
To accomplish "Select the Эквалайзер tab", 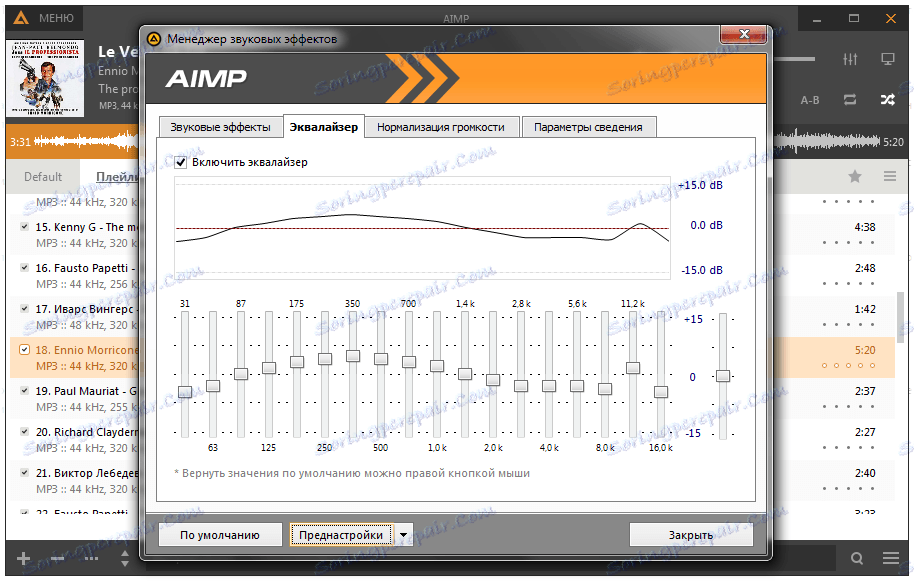I will [x=324, y=126].
